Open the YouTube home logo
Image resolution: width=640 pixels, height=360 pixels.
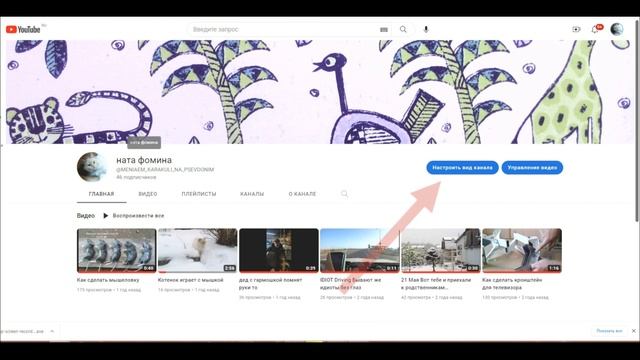(x=23, y=29)
